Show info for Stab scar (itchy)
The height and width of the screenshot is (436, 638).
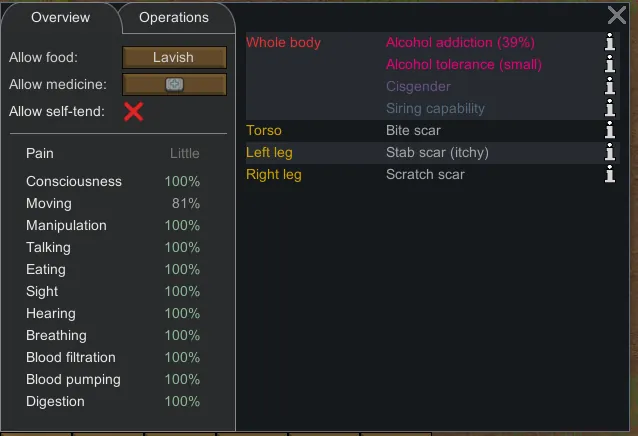609,153
